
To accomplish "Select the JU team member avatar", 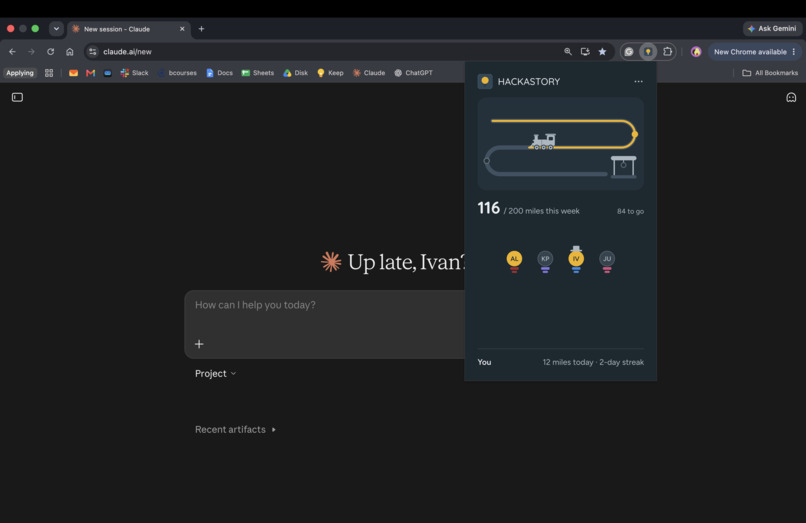I will (607, 260).
